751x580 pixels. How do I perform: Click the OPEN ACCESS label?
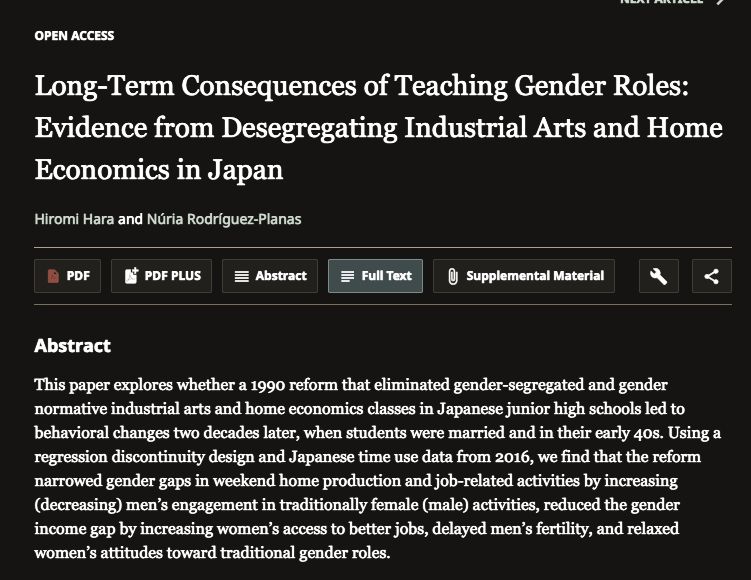74,36
